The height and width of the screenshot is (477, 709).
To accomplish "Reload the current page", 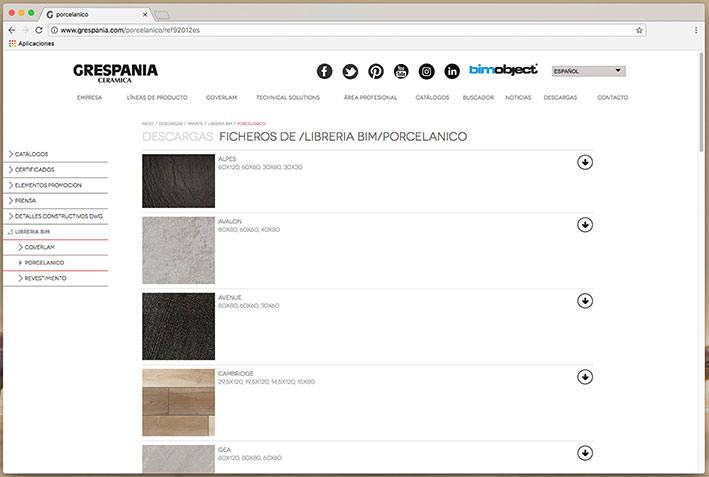I will coord(39,30).
